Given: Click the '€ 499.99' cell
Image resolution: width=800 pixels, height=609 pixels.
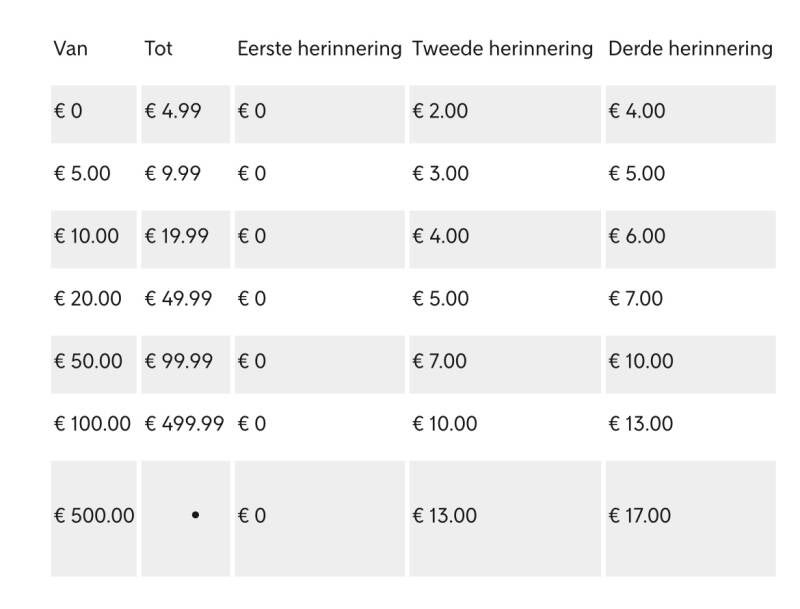Looking at the screenshot, I should pos(184,424).
